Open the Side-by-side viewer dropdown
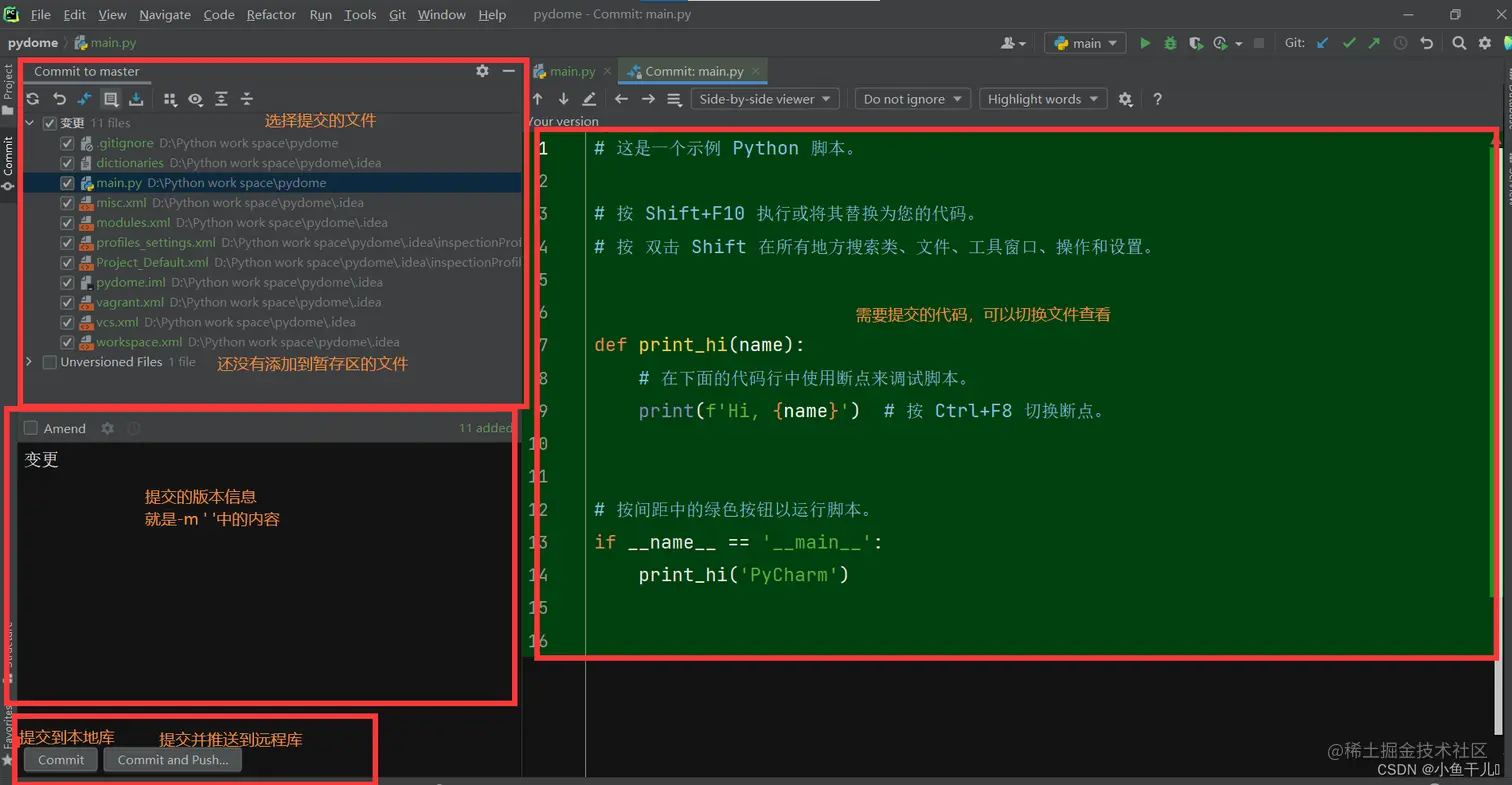Screen dimensions: 1512x785 (768, 99)
